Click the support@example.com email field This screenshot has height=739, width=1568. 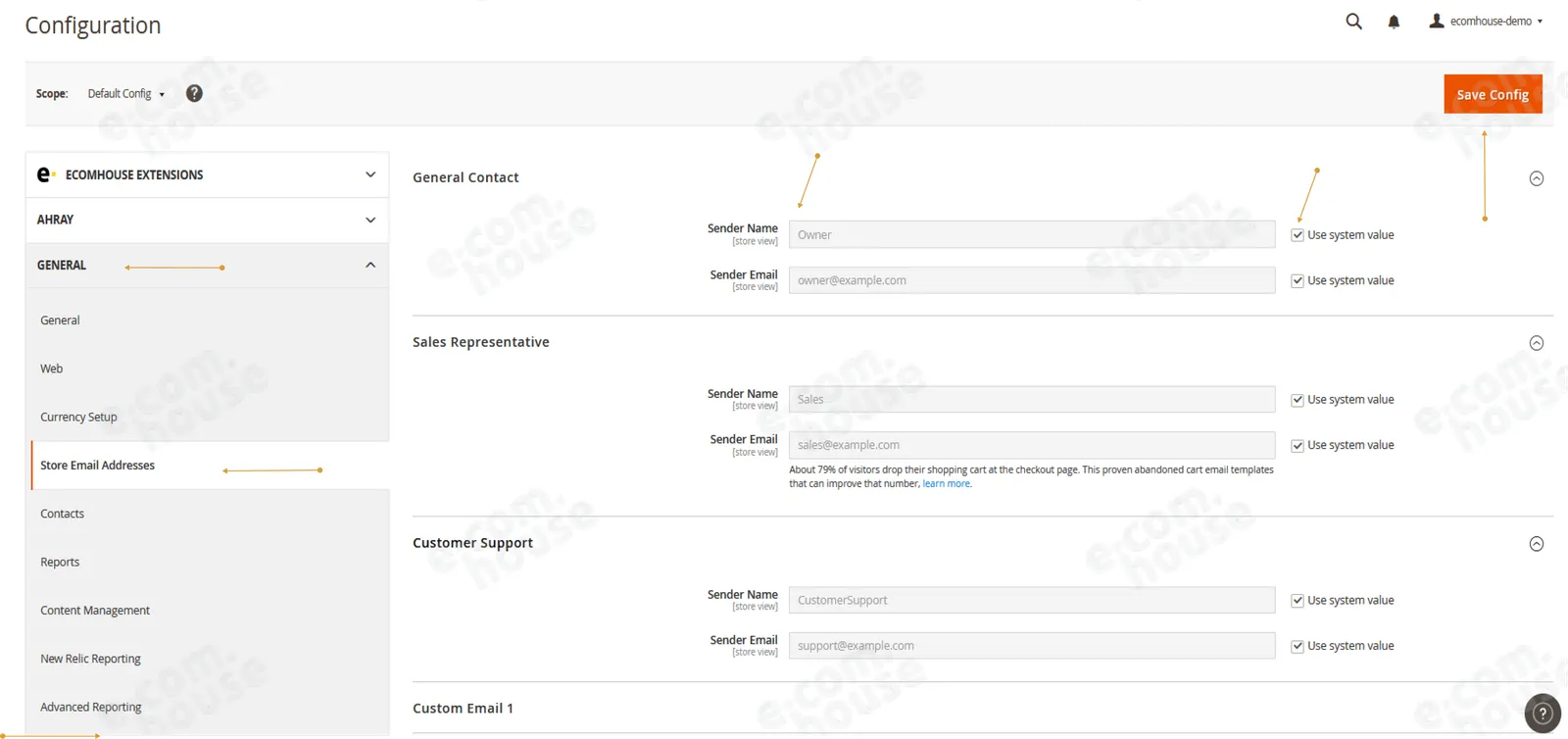point(1032,646)
